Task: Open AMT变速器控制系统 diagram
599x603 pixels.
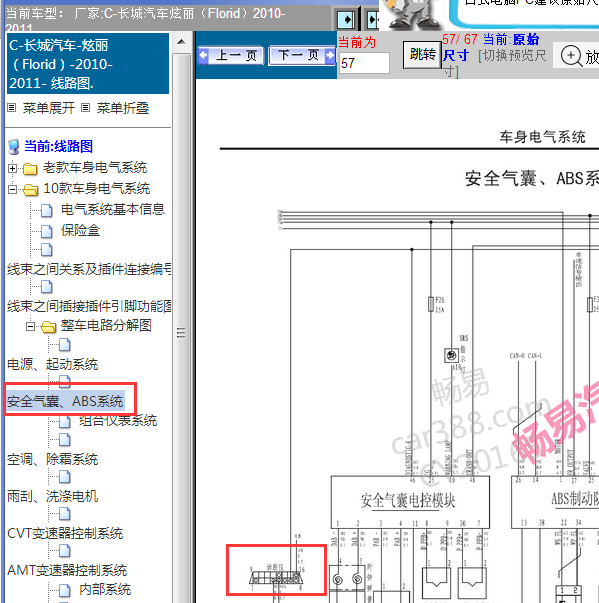Action: [67, 570]
